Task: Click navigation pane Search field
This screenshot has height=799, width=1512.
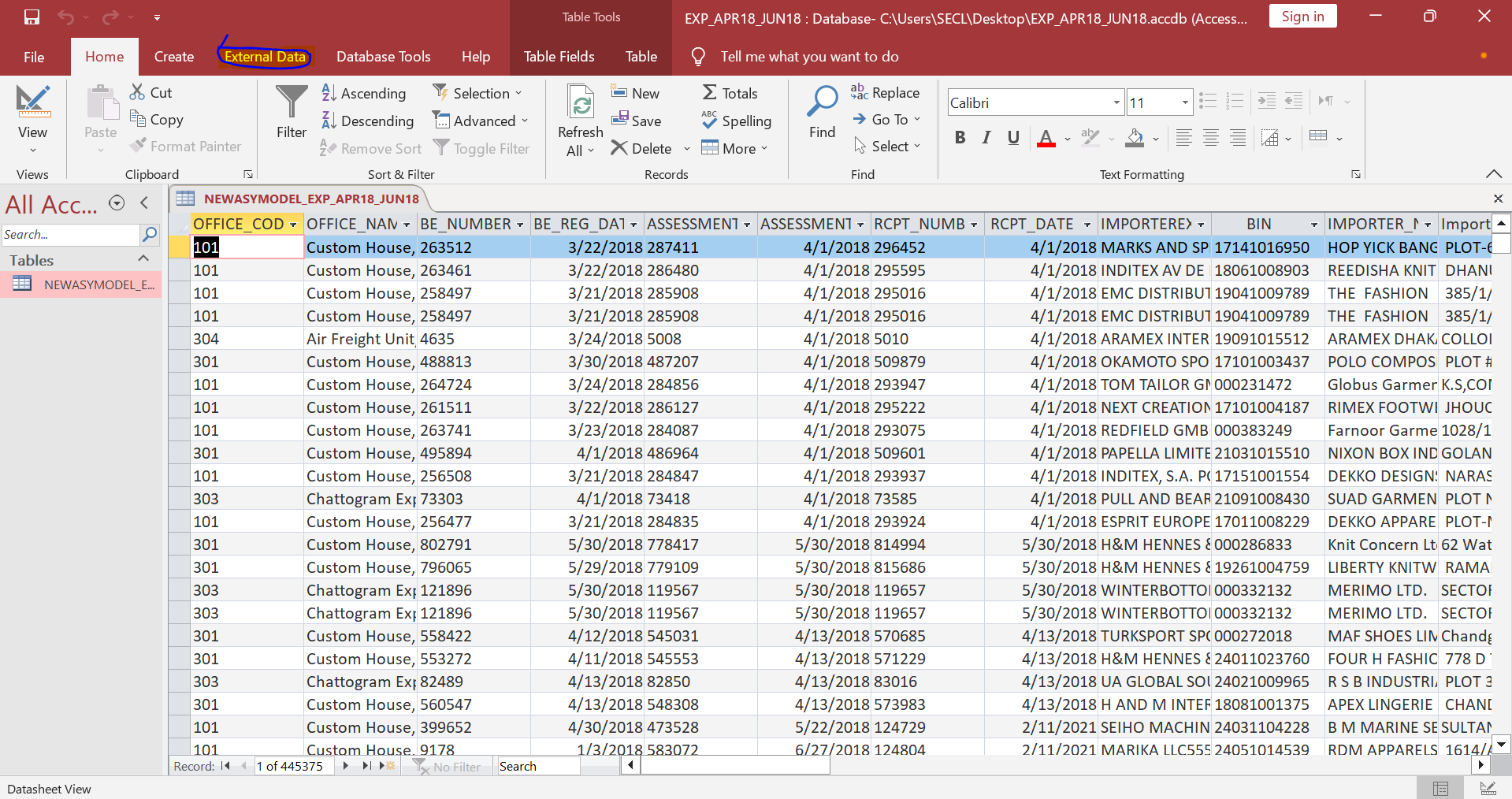Action: click(x=70, y=234)
